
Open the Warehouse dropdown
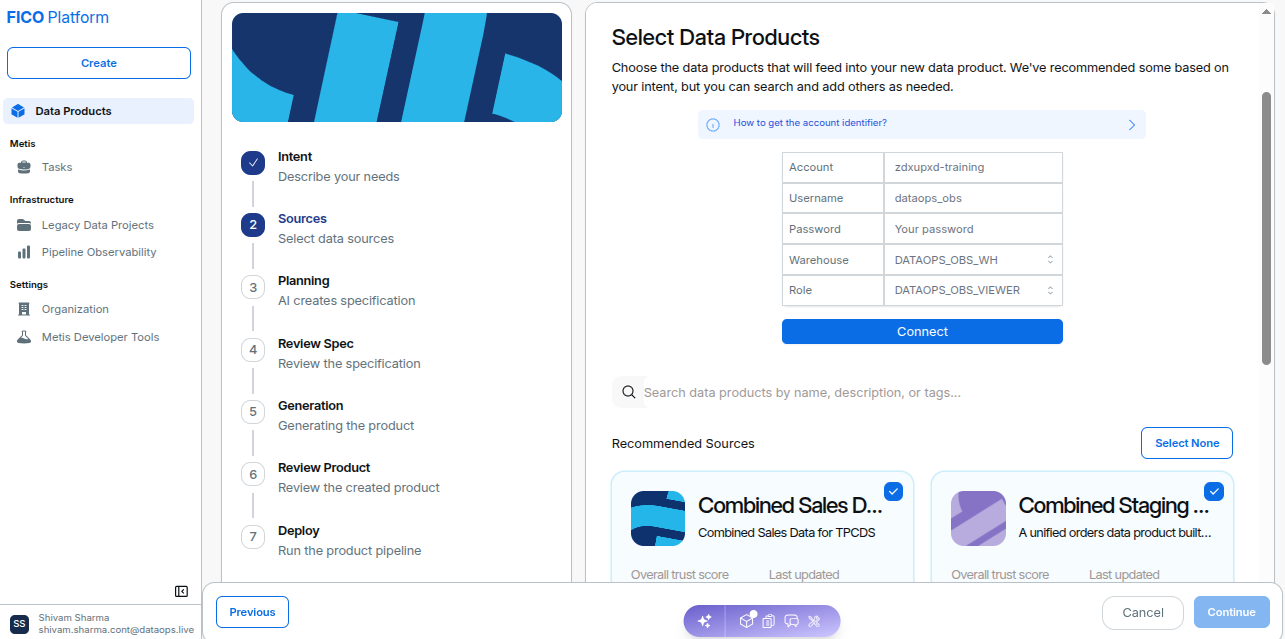click(973, 260)
